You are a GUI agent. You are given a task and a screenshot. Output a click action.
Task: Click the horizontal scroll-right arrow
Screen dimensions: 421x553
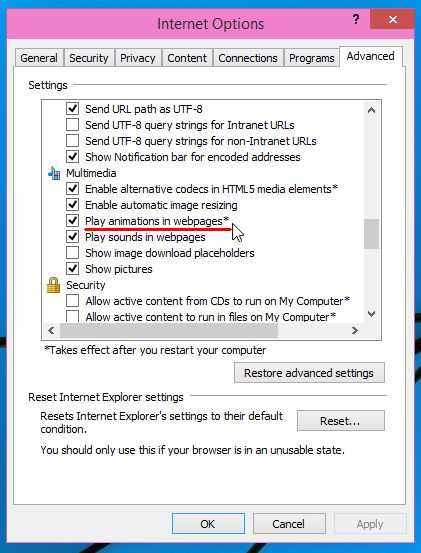pos(355,330)
